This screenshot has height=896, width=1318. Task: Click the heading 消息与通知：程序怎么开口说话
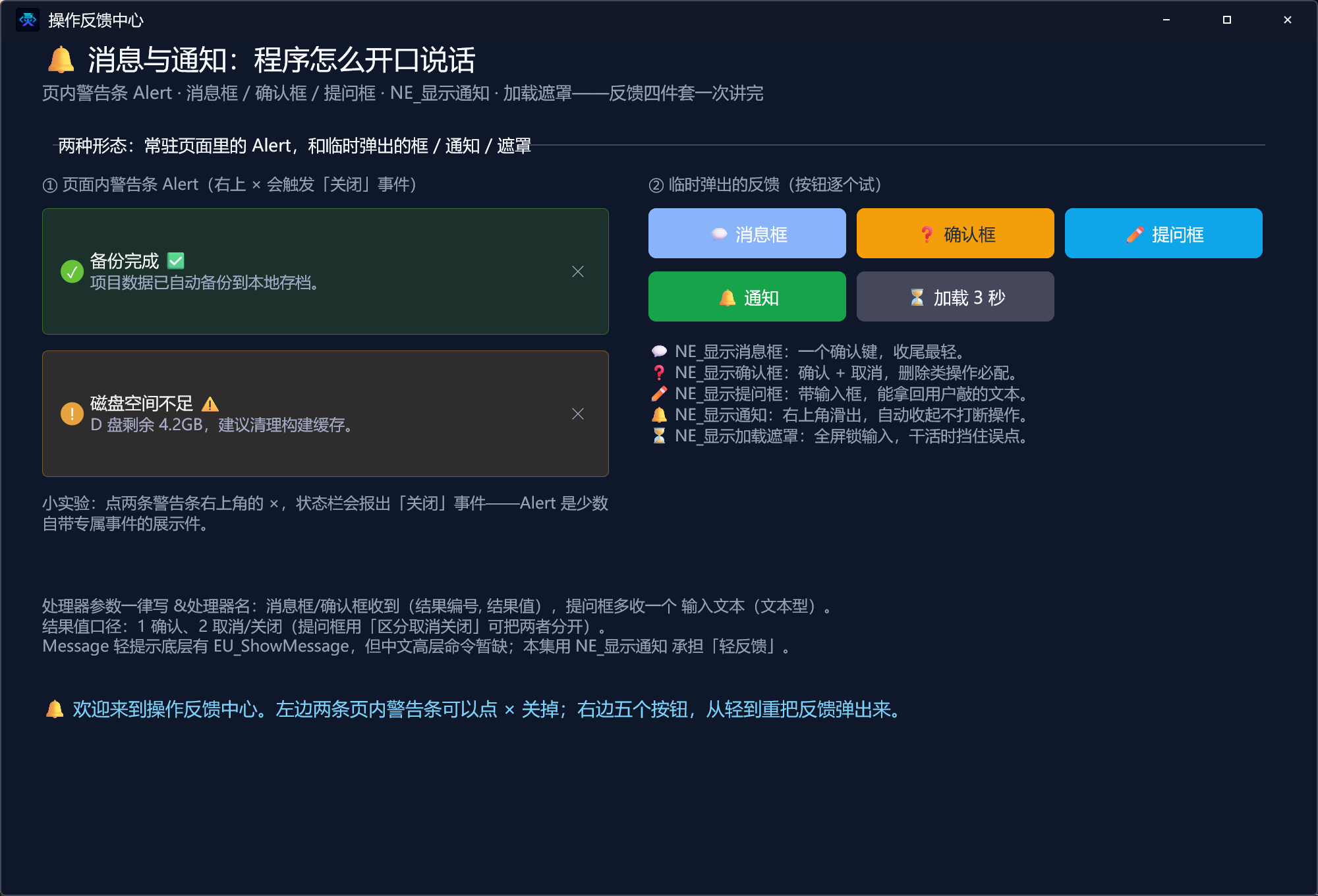pyautogui.click(x=281, y=60)
